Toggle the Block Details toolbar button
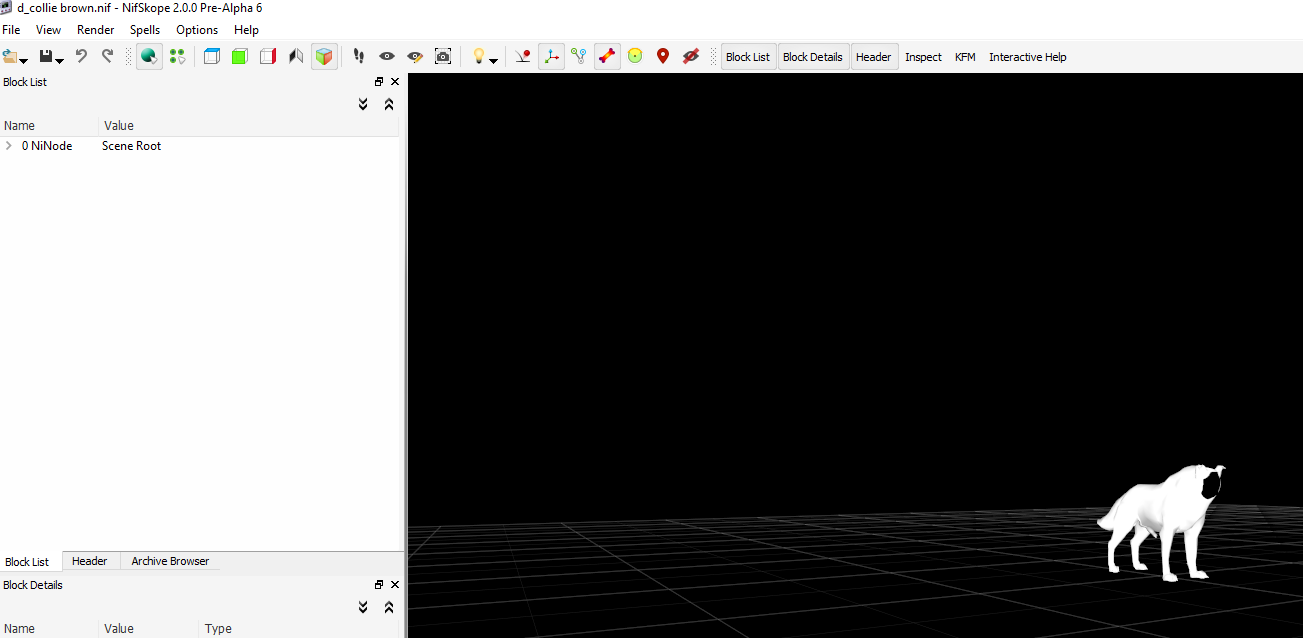Image resolution: width=1303 pixels, height=638 pixels. pos(813,57)
